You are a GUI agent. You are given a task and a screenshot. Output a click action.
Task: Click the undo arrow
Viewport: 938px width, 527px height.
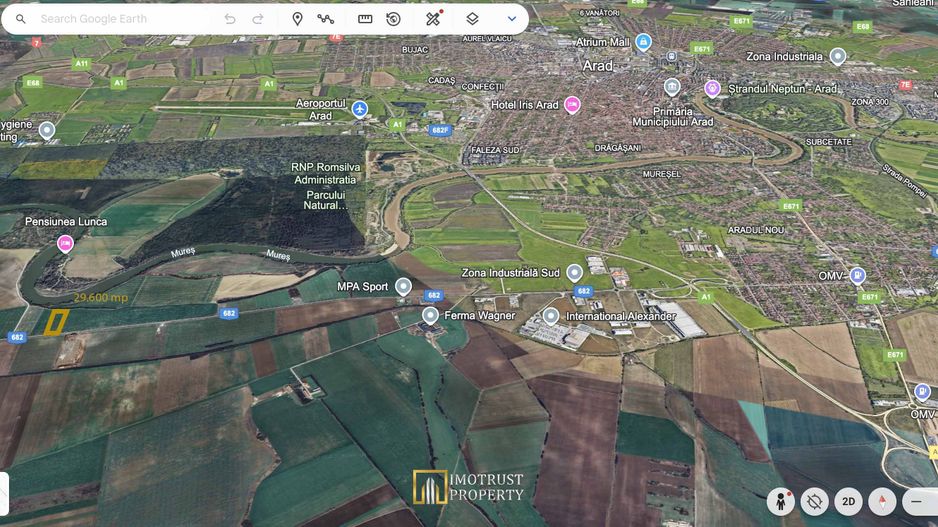(x=230, y=19)
